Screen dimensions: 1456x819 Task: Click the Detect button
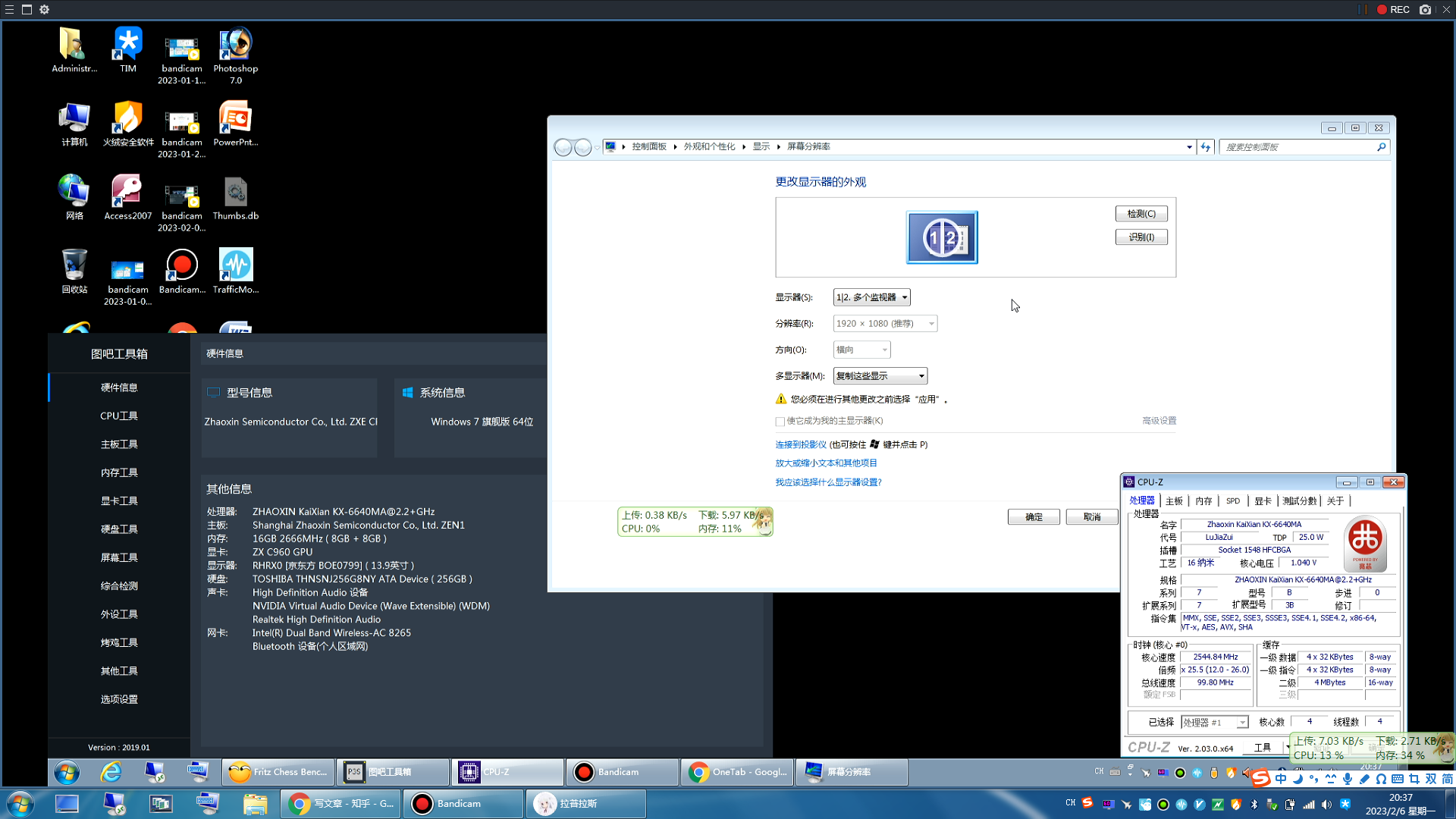[1141, 214]
